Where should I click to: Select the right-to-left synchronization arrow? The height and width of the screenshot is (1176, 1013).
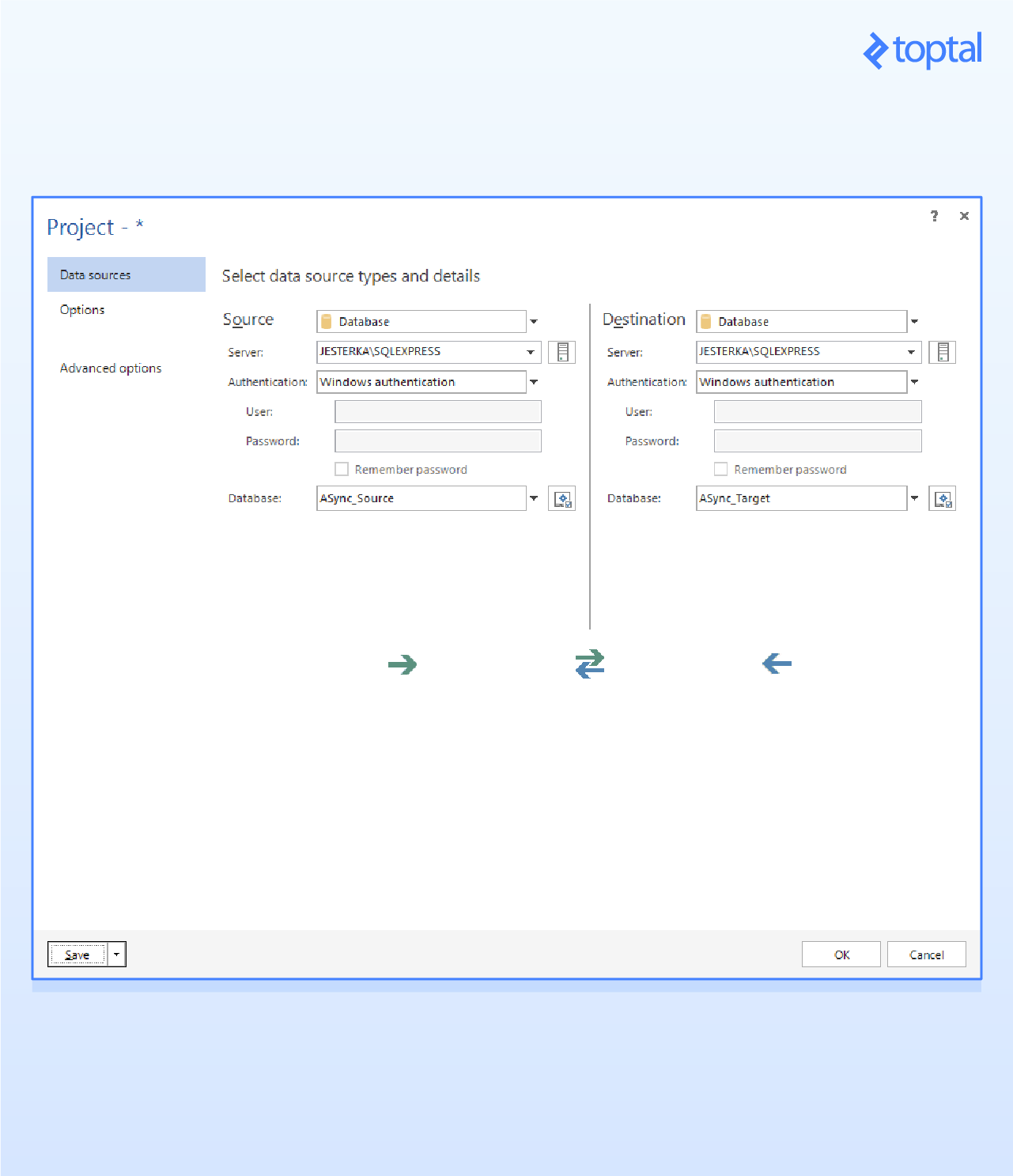[776, 664]
